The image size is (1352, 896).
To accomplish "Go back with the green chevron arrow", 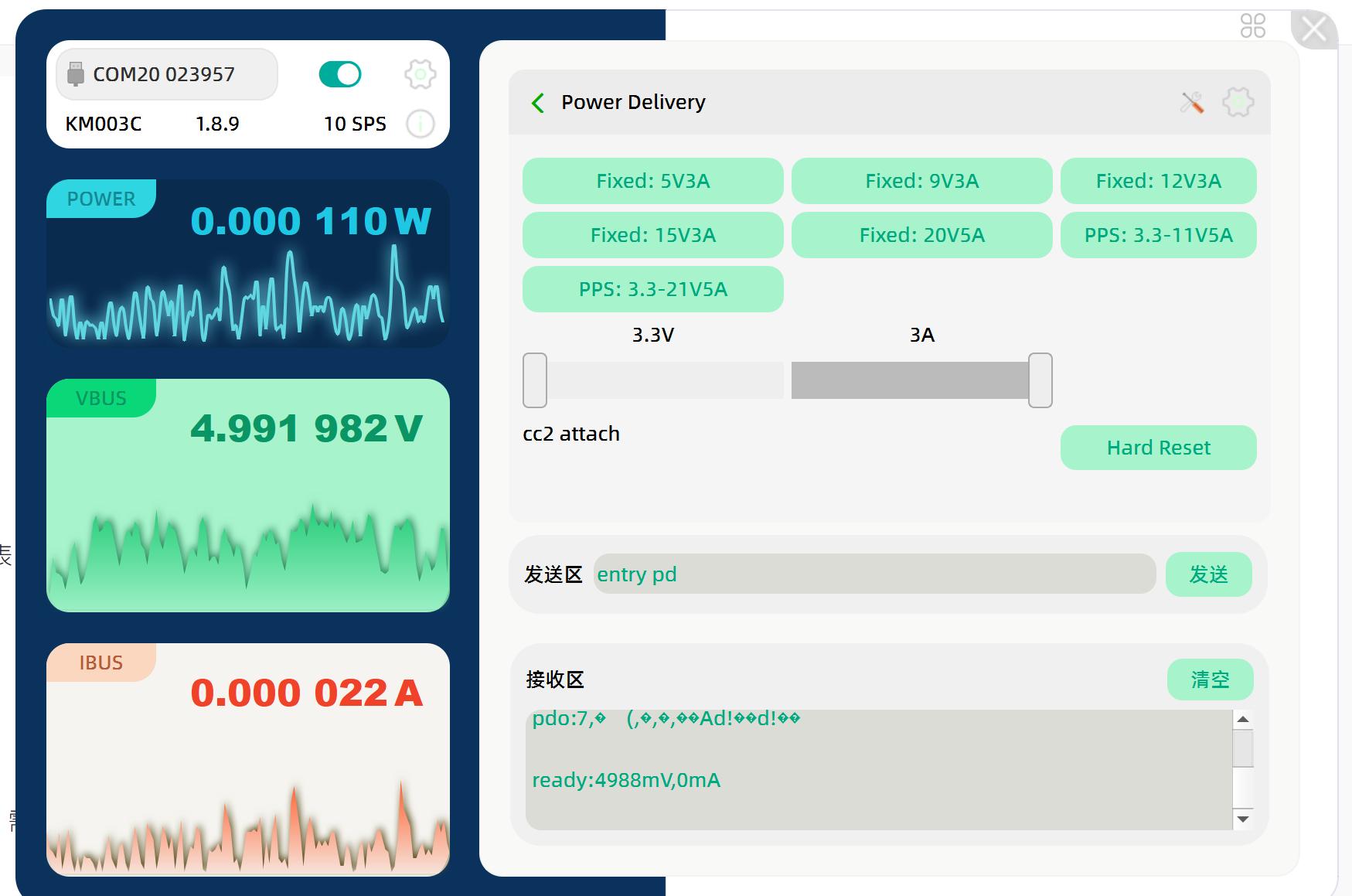I will pyautogui.click(x=538, y=102).
